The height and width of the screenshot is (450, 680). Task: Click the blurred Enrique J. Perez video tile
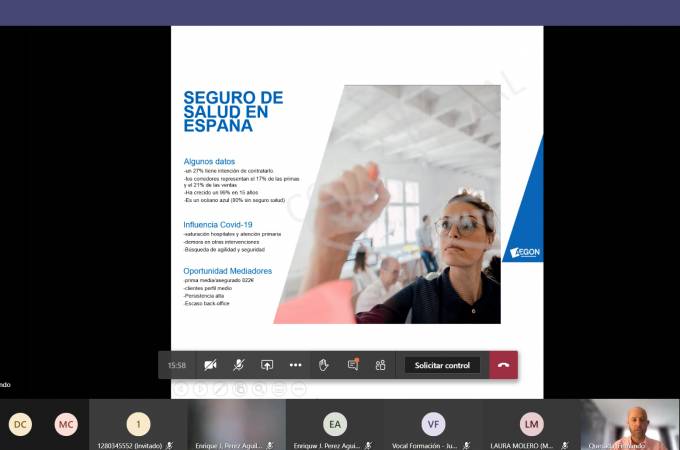click(236, 422)
